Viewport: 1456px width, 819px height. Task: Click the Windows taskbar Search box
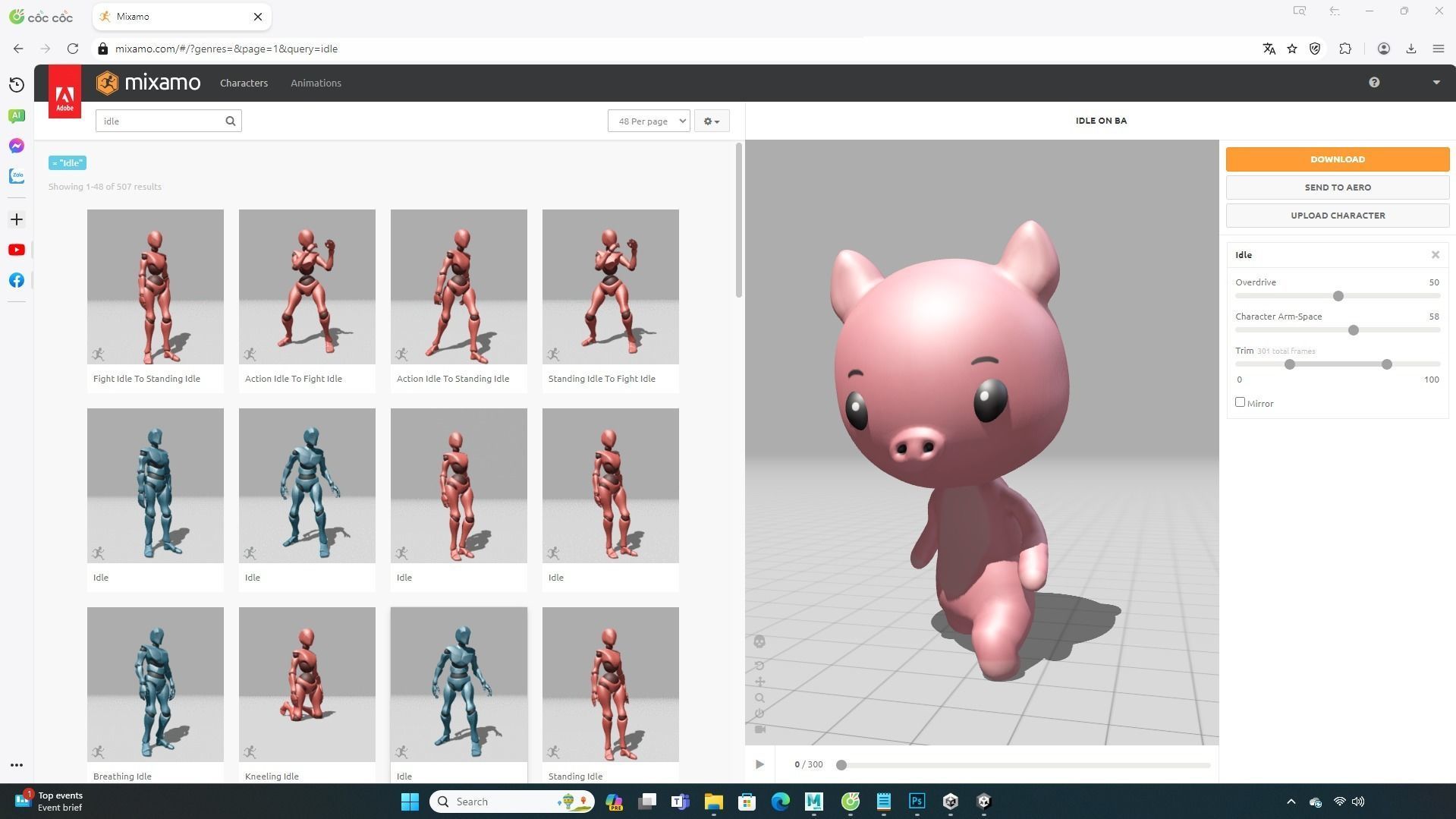point(512,802)
